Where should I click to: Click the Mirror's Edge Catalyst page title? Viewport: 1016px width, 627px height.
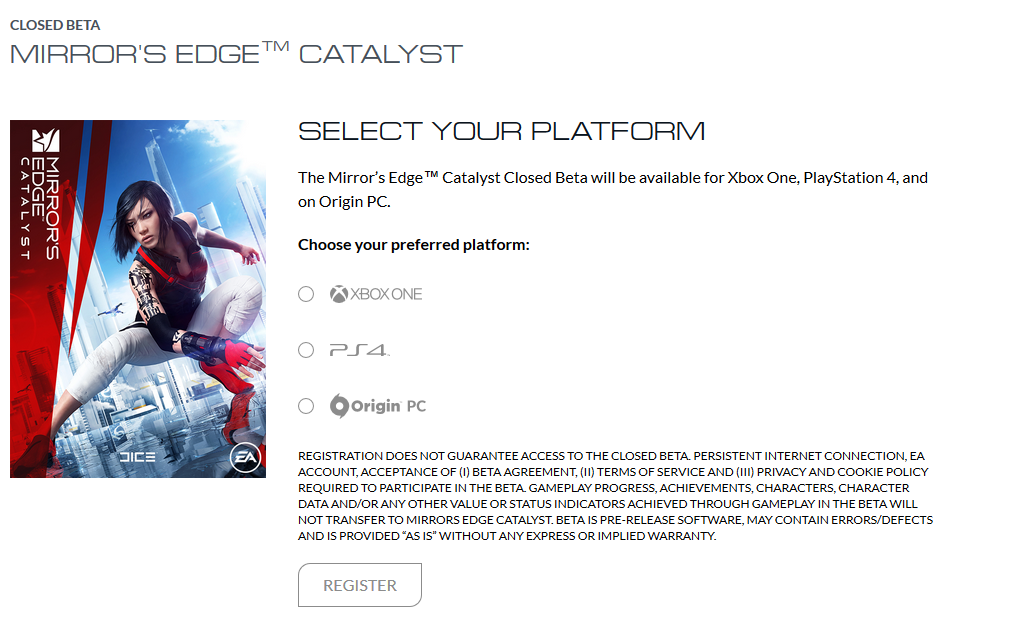click(237, 54)
